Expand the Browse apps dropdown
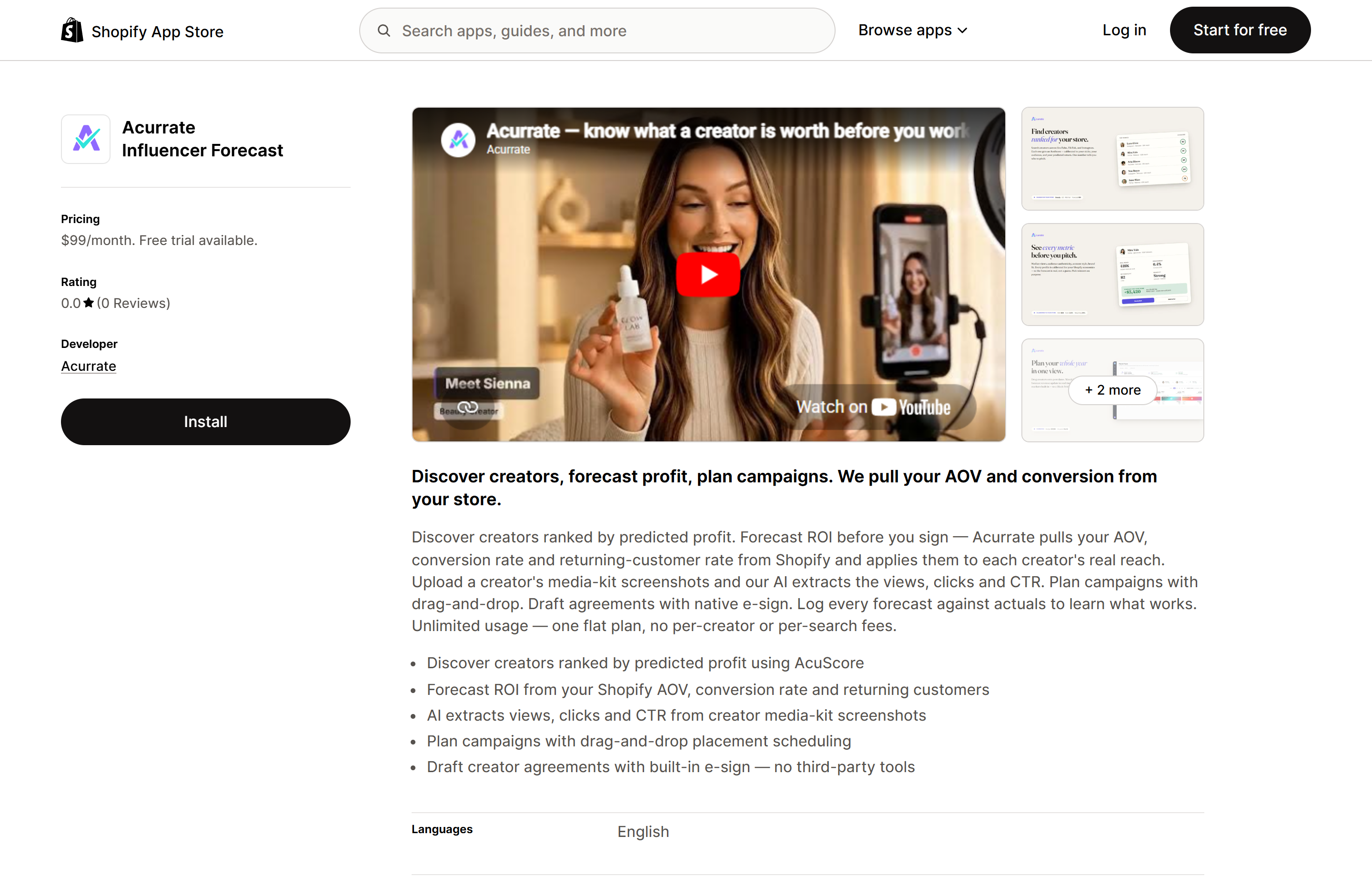Viewport: 1372px width, 877px height. pos(913,30)
